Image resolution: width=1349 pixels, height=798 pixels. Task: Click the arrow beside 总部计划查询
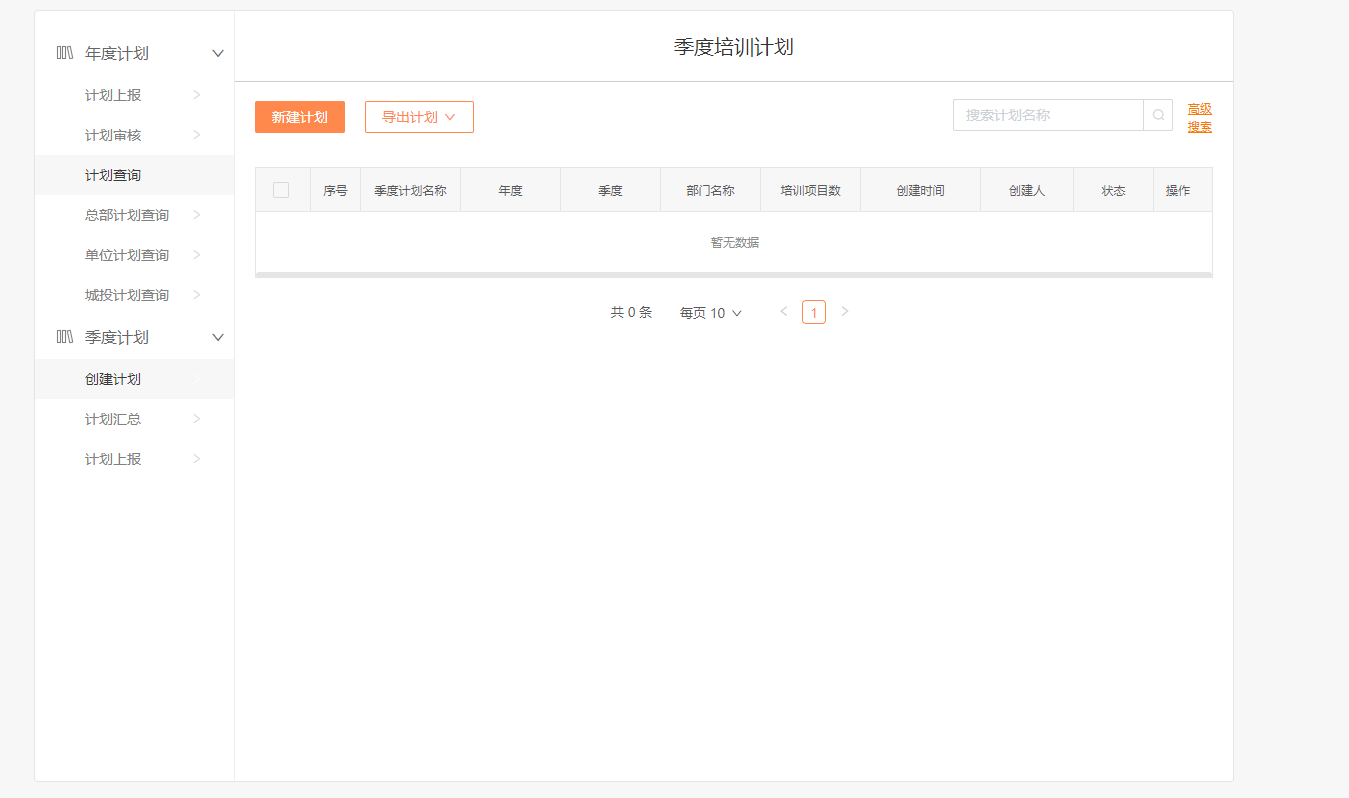click(x=197, y=215)
